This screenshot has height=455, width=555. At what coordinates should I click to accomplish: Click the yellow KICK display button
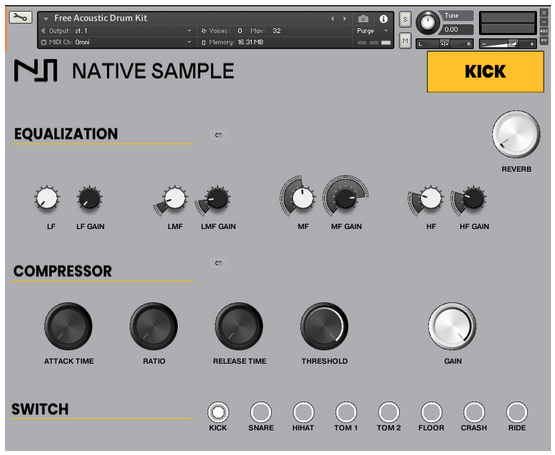485,72
